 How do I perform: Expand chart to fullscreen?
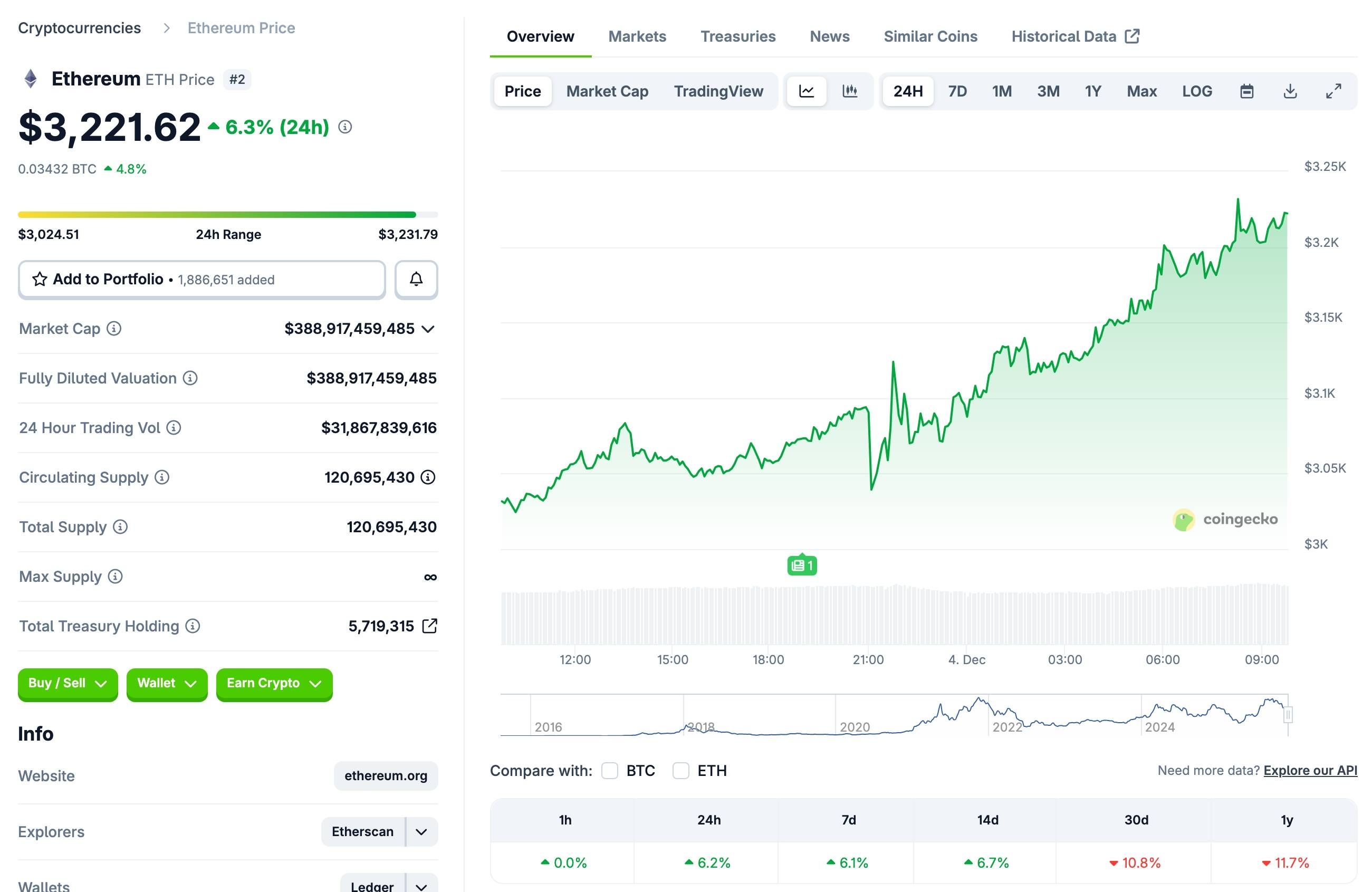[1334, 91]
